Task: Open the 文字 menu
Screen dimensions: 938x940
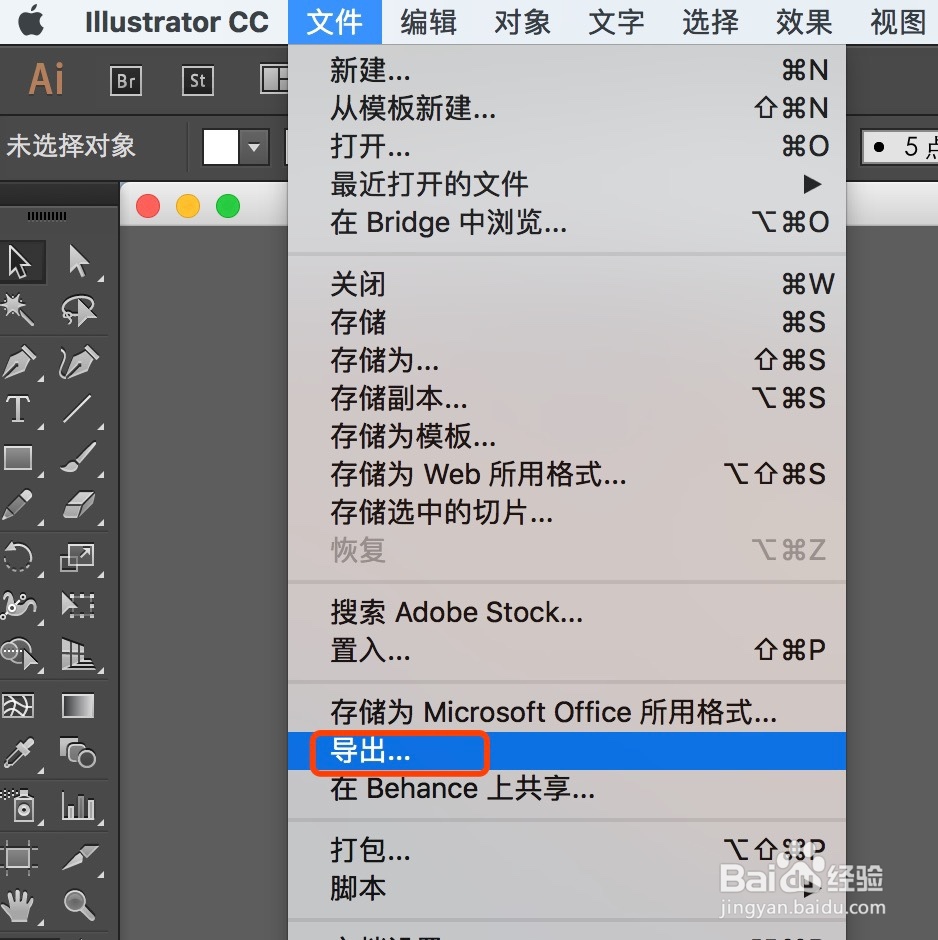Action: (616, 22)
